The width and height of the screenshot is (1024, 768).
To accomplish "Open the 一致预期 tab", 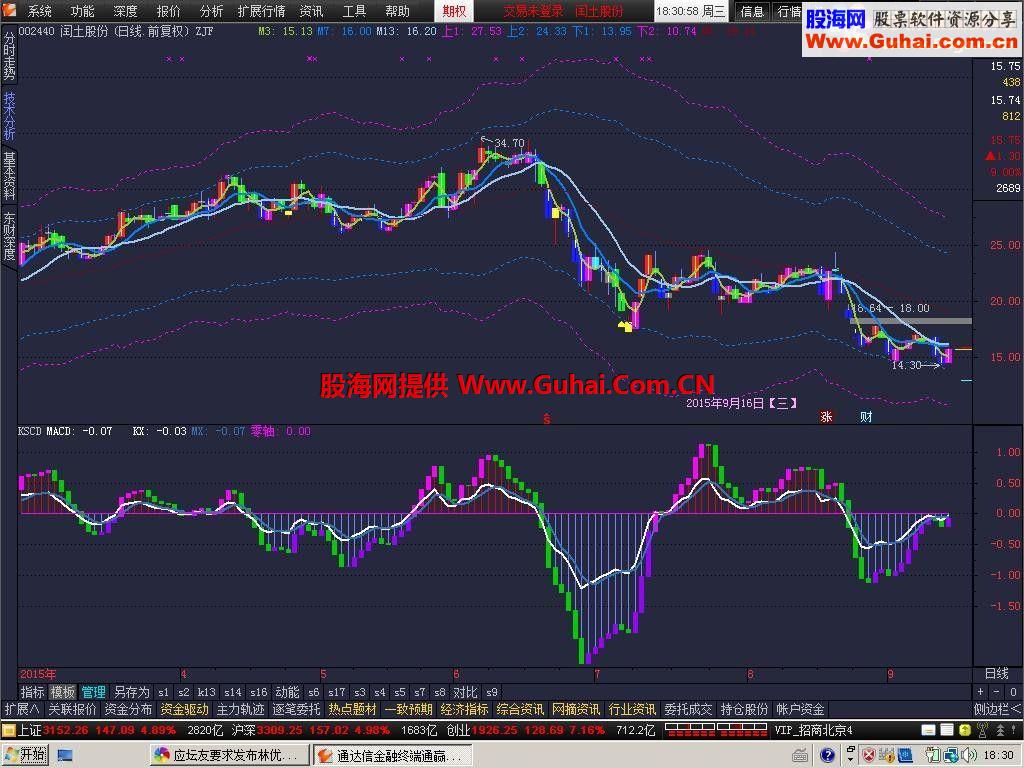I will tap(409, 709).
